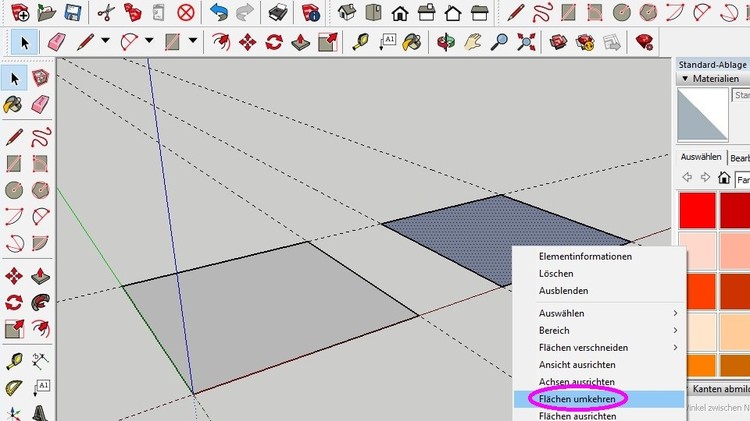Click the Zoom Extents icon
This screenshot has height=421, width=750.
pos(526,42)
